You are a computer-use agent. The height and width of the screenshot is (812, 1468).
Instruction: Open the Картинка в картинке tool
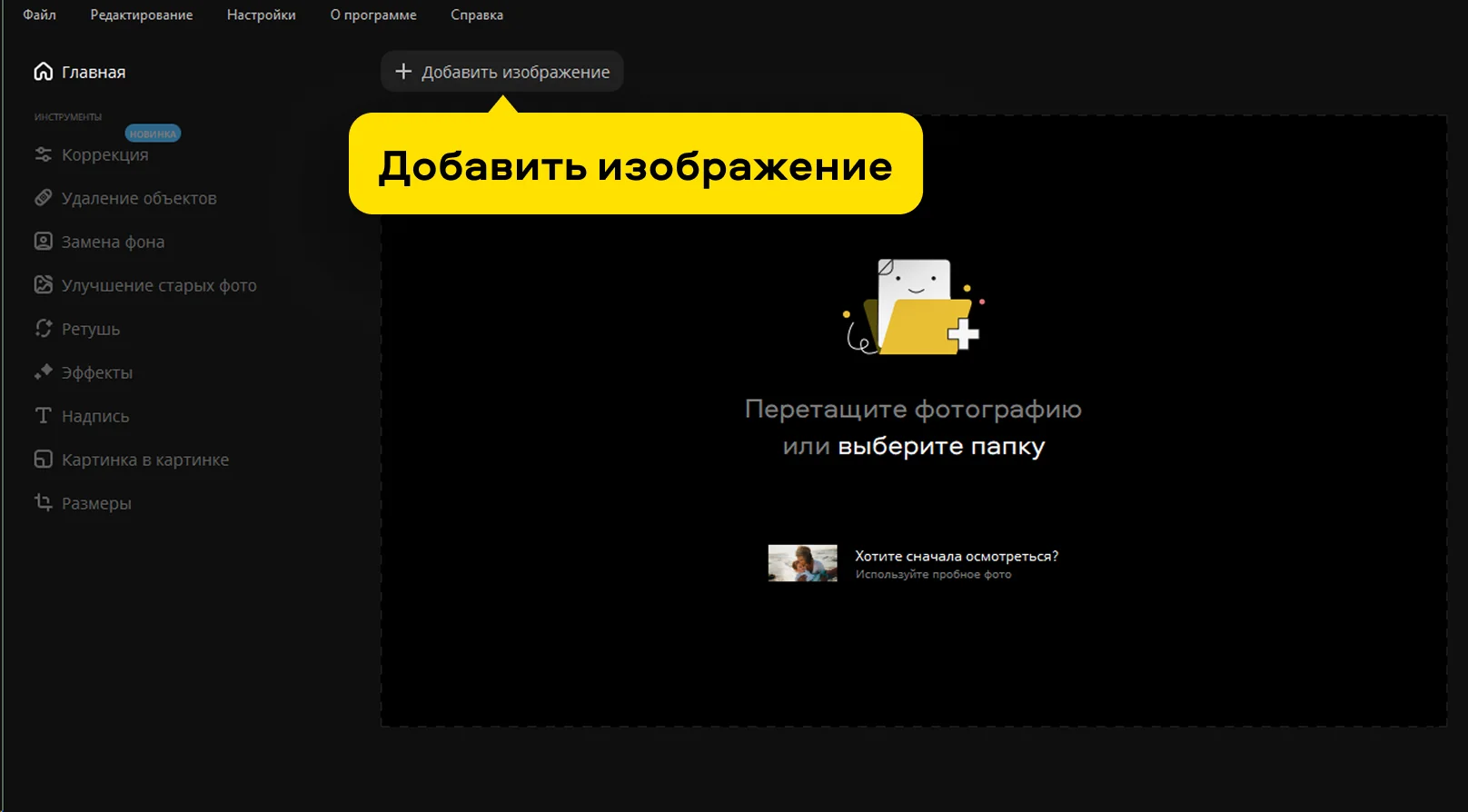(x=145, y=460)
